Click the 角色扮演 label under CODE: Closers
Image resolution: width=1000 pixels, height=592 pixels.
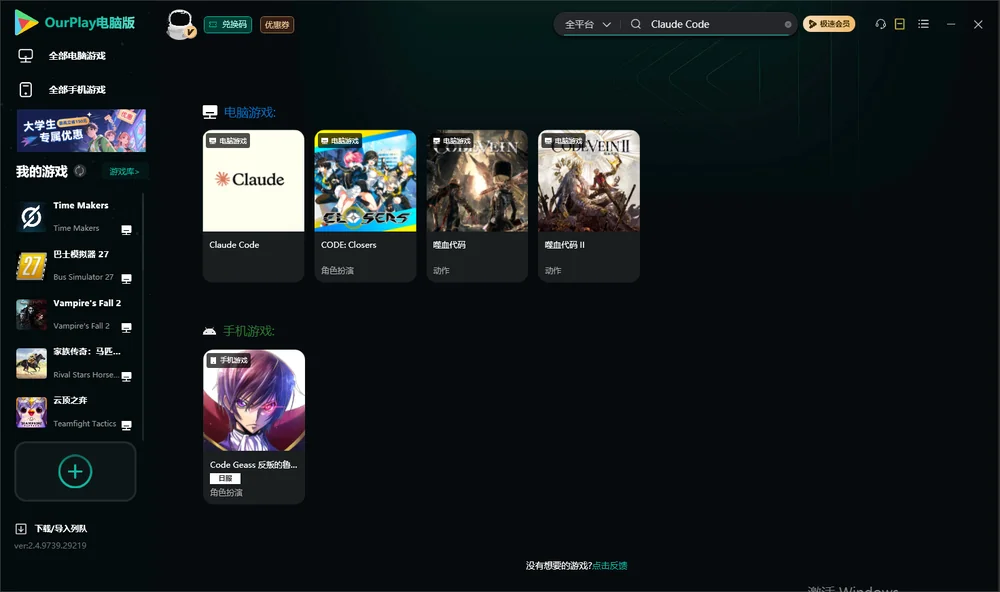coord(337,270)
